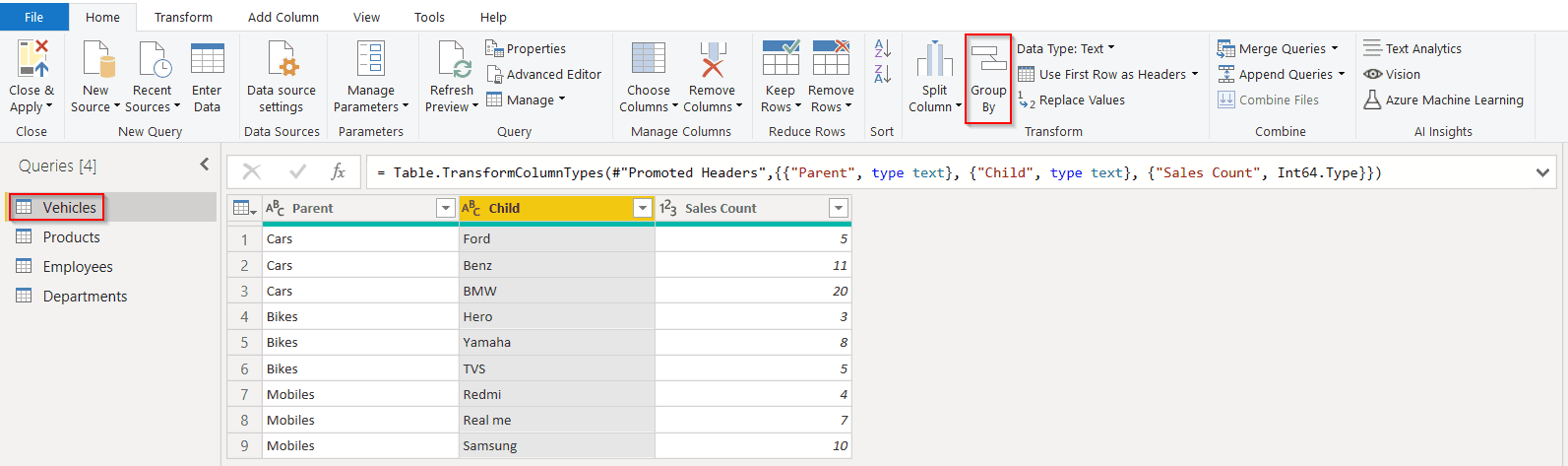Switch to the Home tab

[x=102, y=17]
